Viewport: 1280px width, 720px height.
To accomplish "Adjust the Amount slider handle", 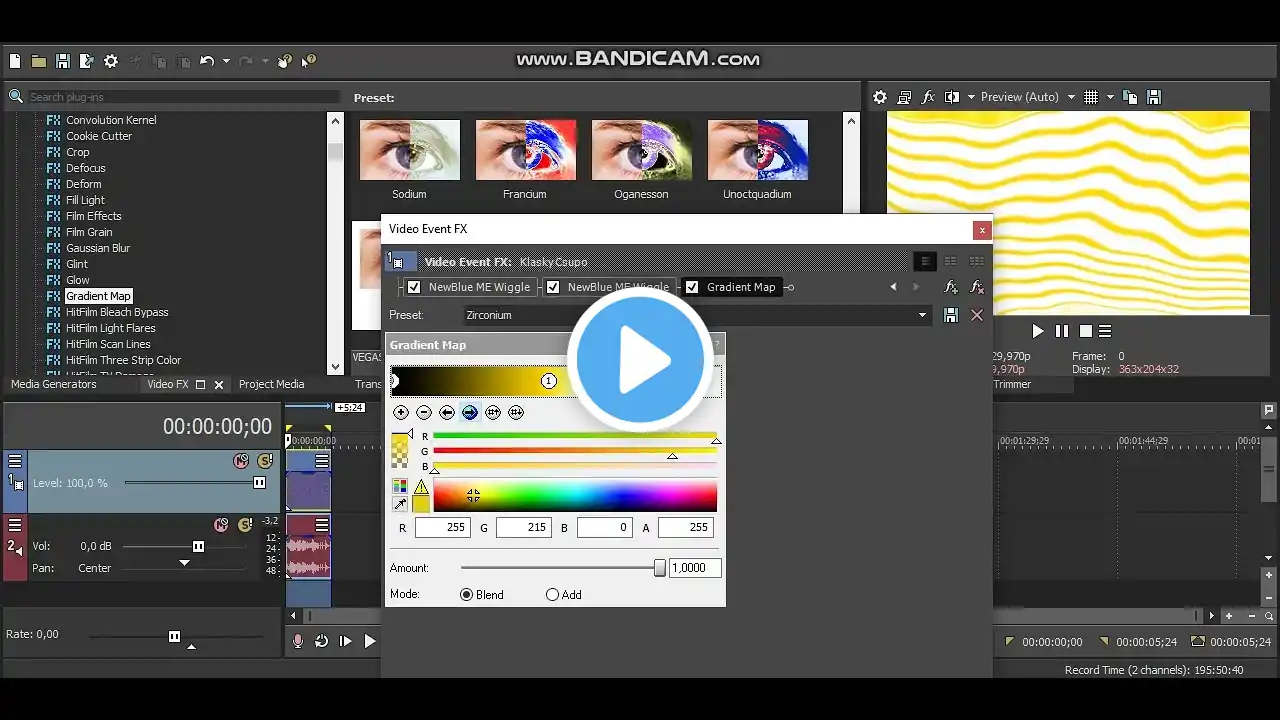I will click(660, 568).
